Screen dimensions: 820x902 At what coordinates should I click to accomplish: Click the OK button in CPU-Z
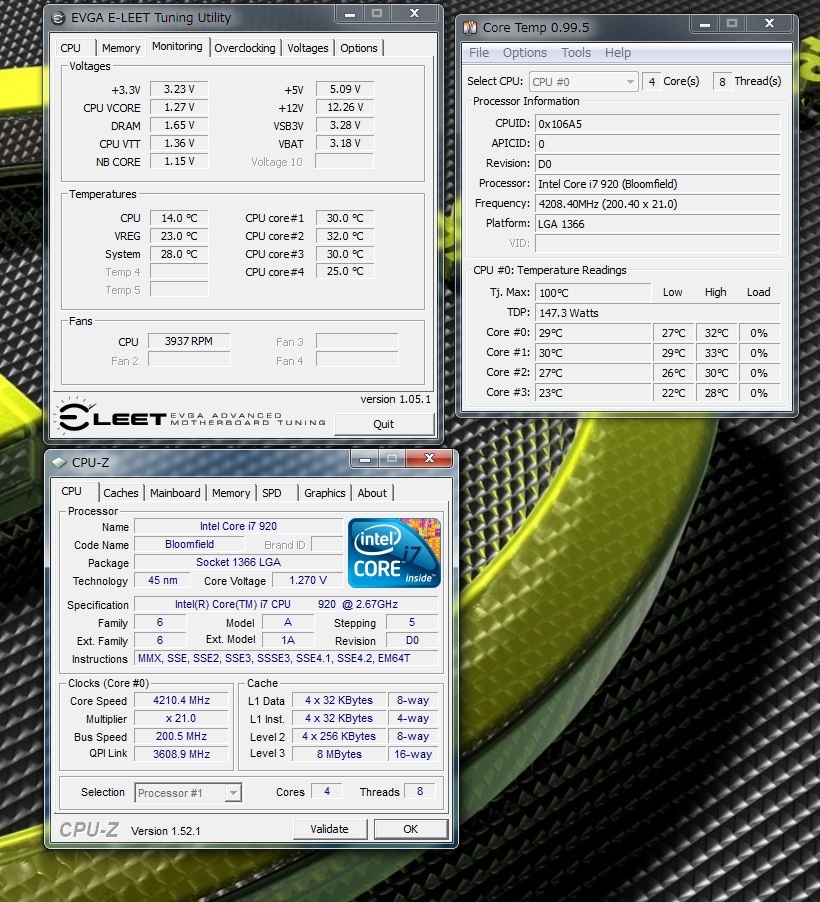(x=411, y=829)
